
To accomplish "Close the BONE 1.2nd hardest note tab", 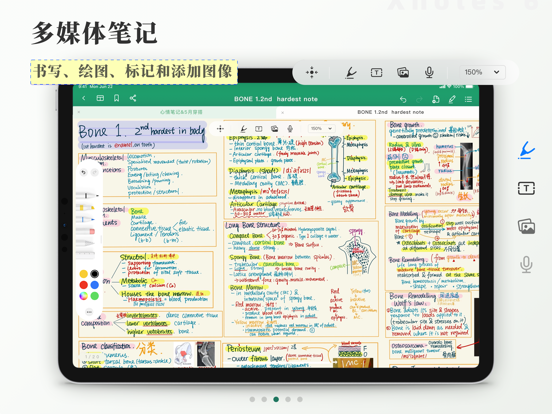I will [283, 112].
